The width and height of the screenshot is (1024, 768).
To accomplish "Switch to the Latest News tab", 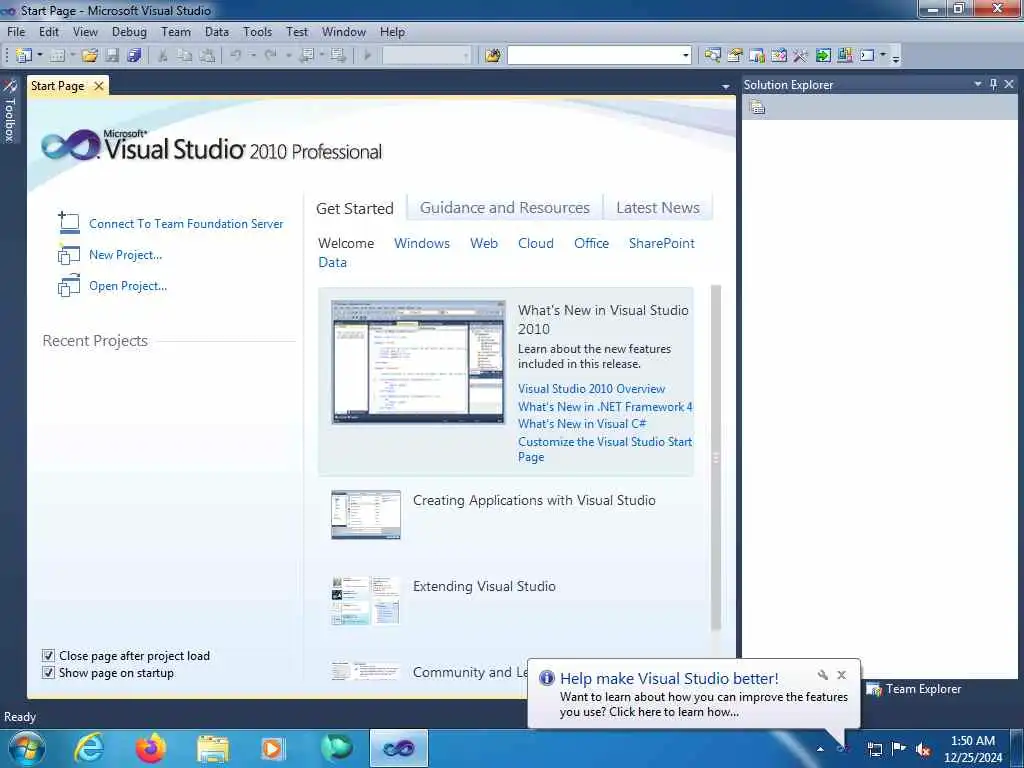I will pos(658,208).
